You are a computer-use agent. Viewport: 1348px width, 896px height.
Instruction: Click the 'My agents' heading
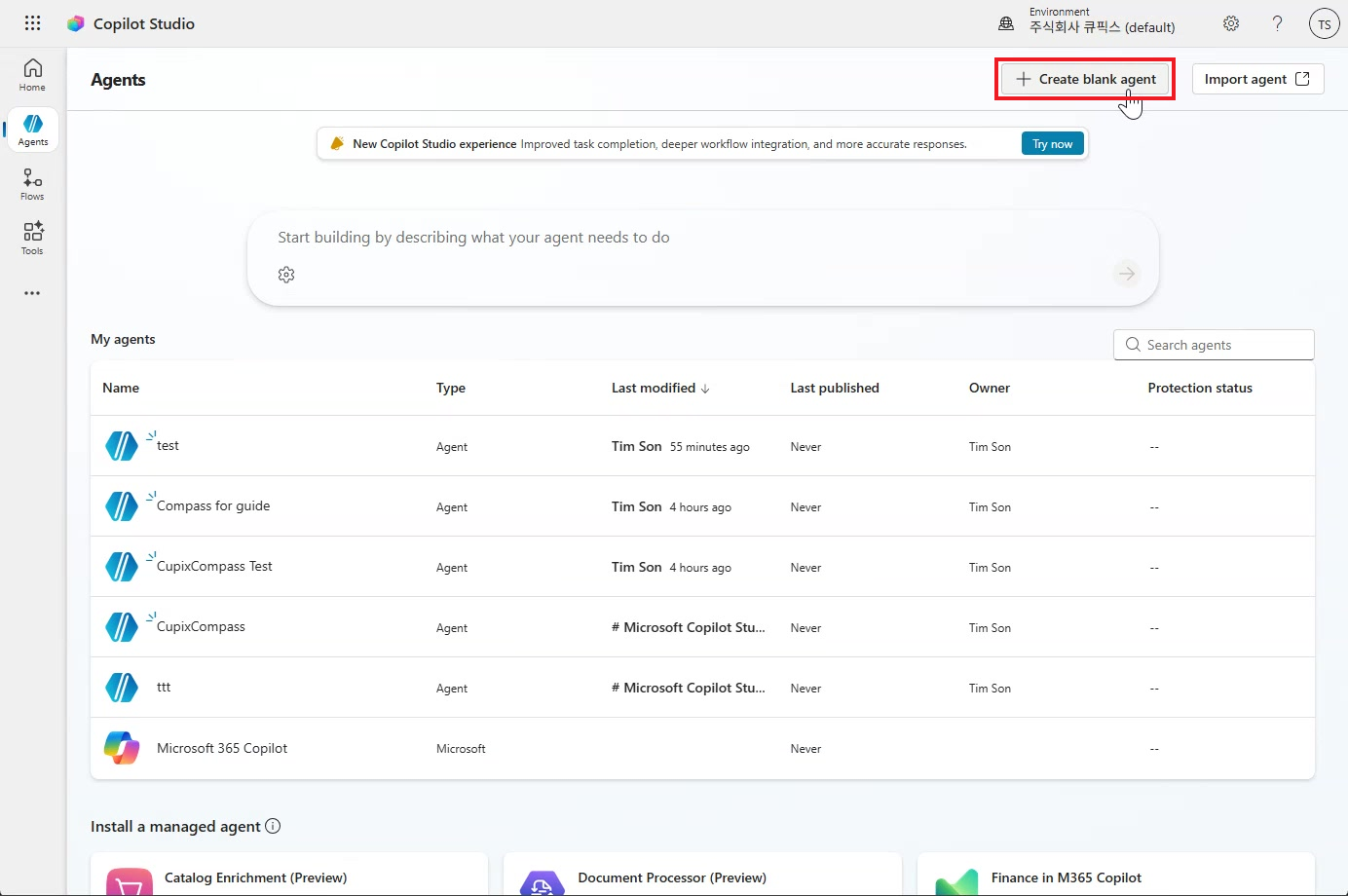click(123, 339)
